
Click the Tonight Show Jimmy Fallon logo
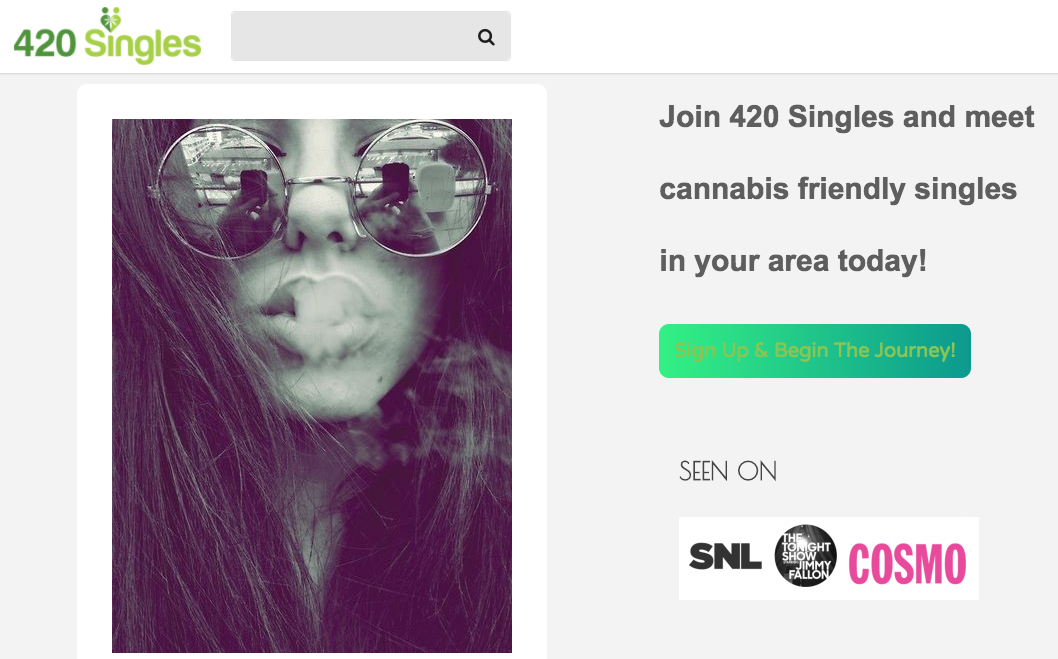pyautogui.click(x=805, y=556)
